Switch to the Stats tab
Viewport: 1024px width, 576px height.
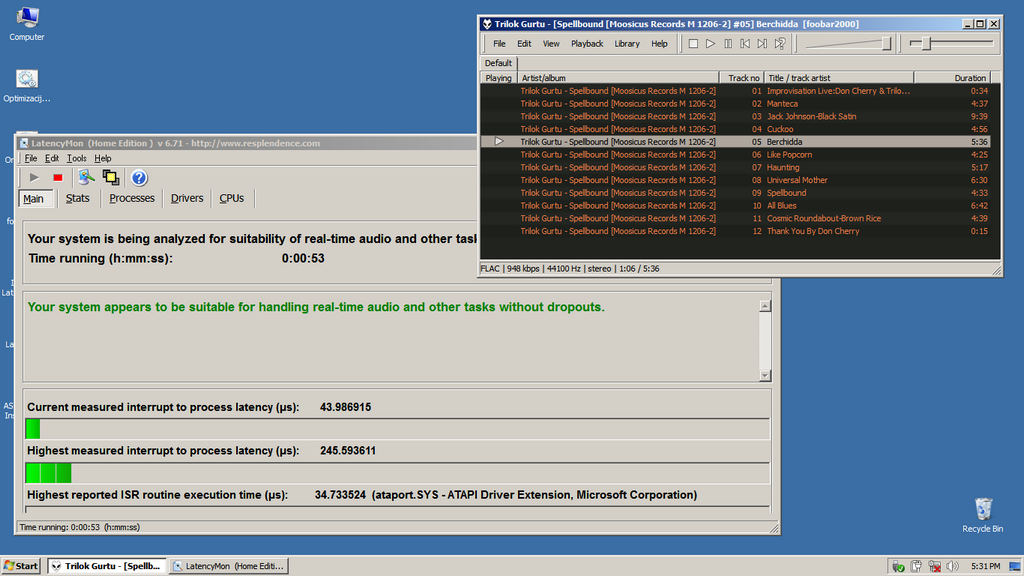coord(77,199)
